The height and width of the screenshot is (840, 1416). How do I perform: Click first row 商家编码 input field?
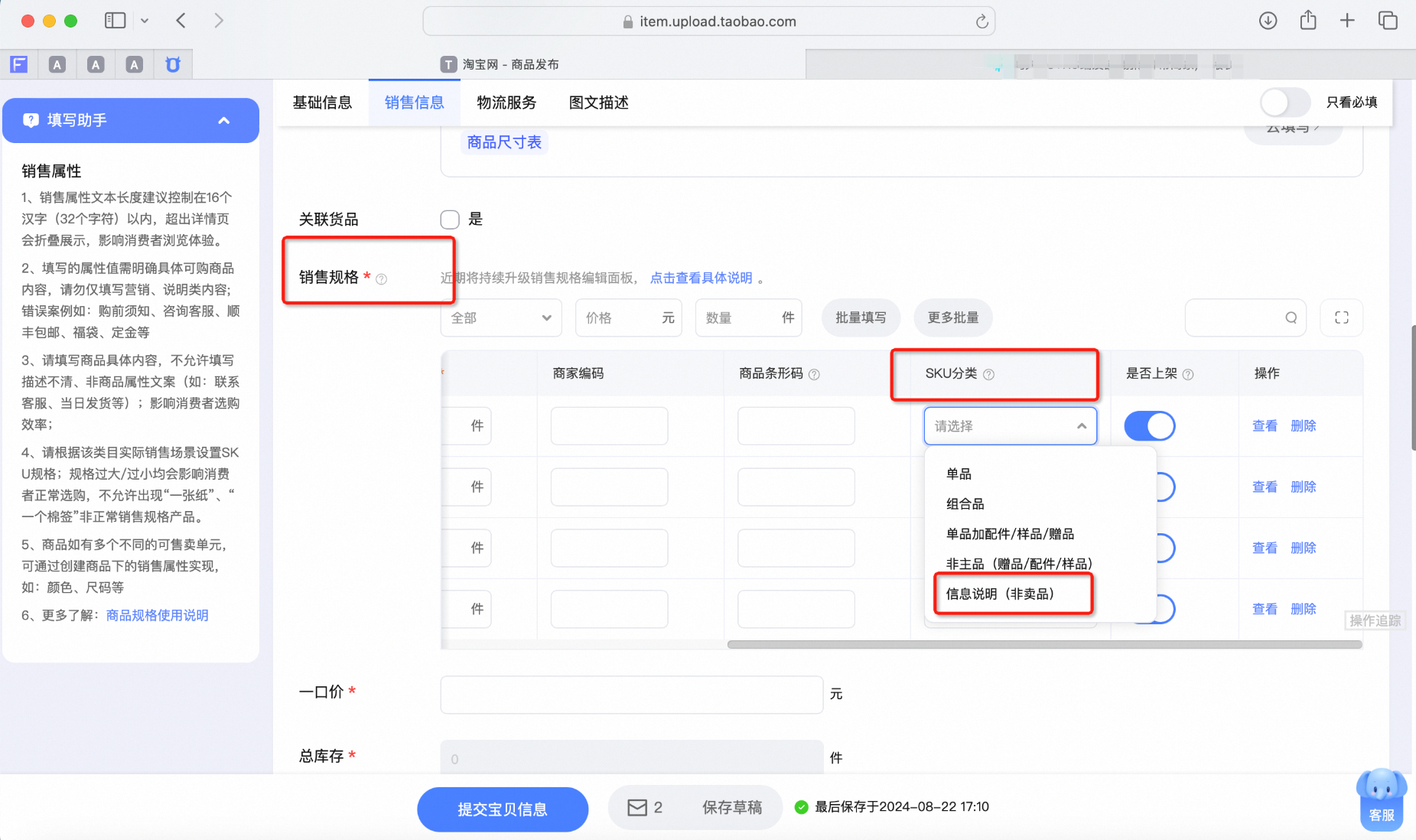(609, 426)
